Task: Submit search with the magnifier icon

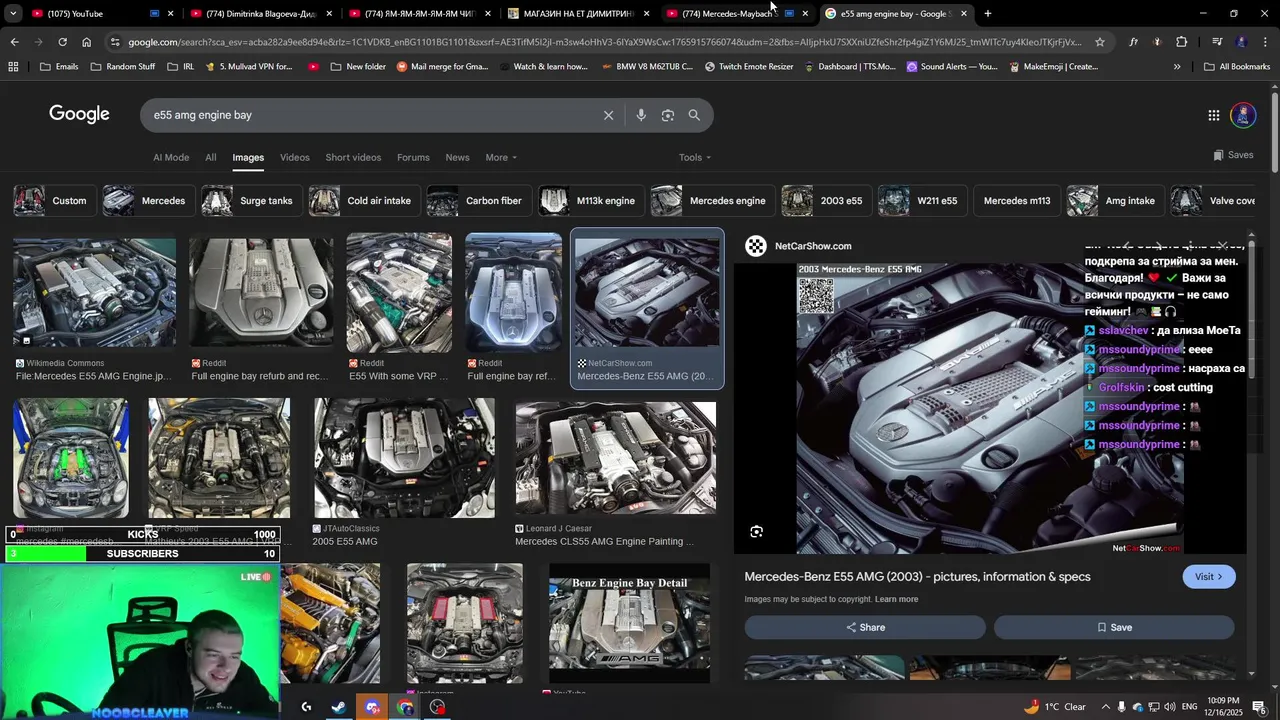Action: pyautogui.click(x=694, y=115)
